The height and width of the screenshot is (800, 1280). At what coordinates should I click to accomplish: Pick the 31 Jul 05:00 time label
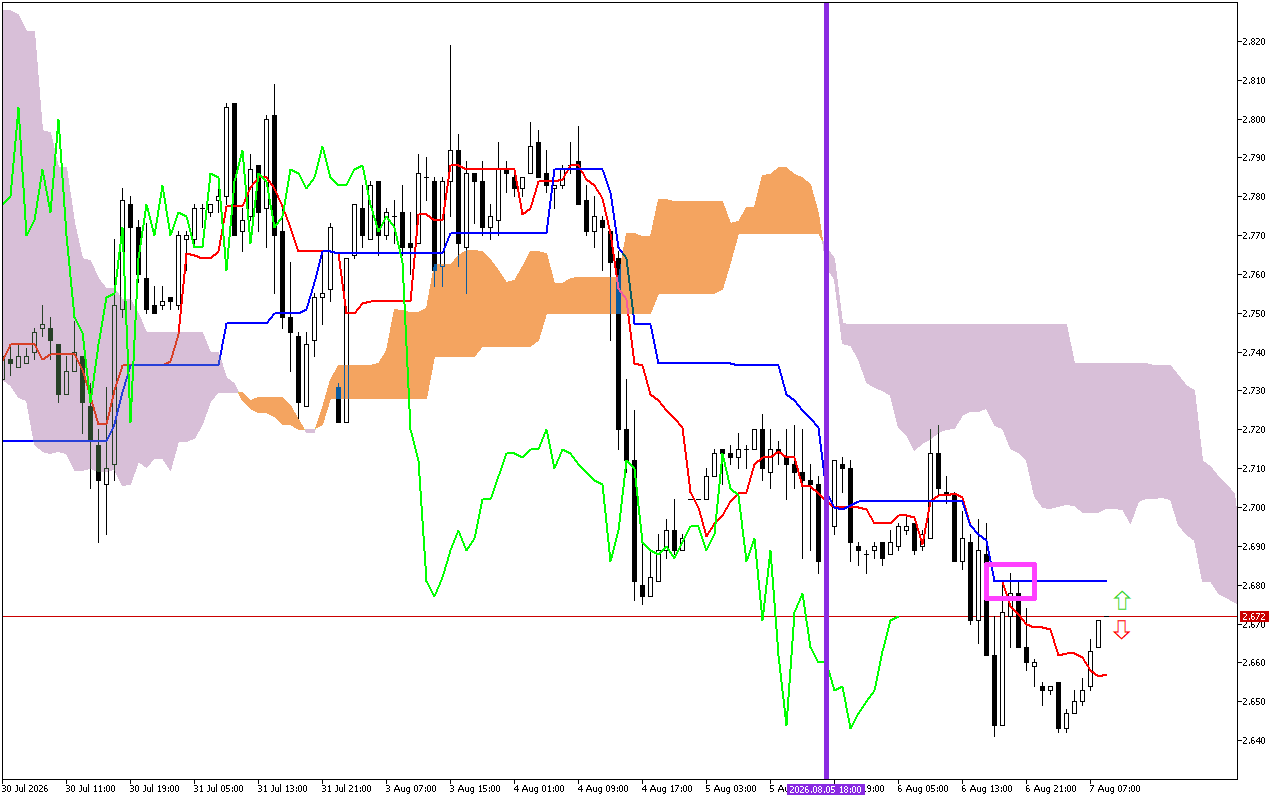click(217, 789)
